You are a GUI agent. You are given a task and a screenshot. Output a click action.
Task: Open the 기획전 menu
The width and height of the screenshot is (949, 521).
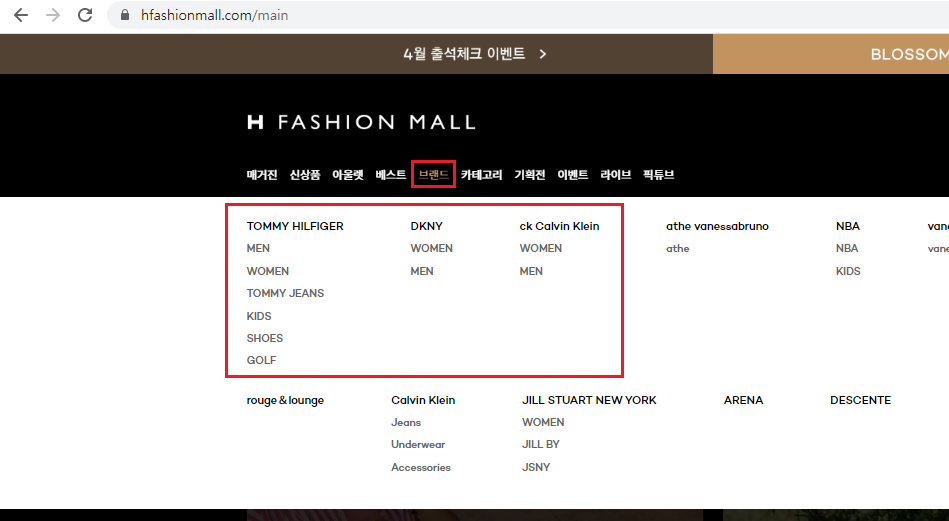click(530, 175)
